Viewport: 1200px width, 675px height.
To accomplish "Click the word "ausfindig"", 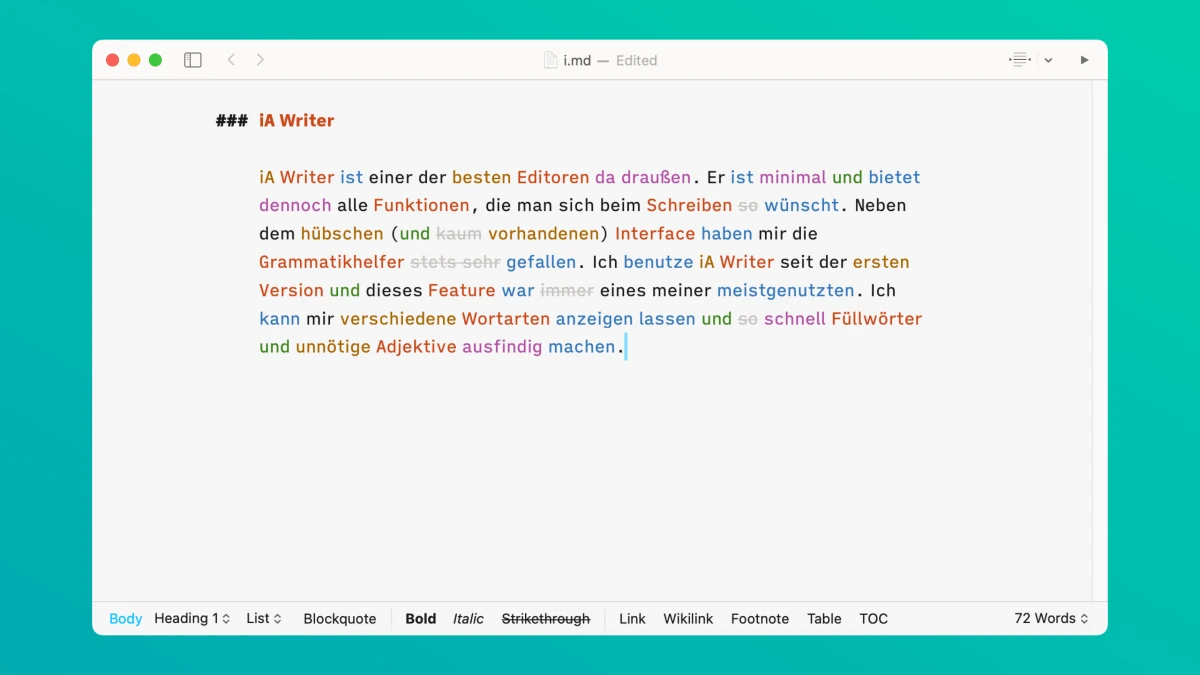I will [502, 347].
